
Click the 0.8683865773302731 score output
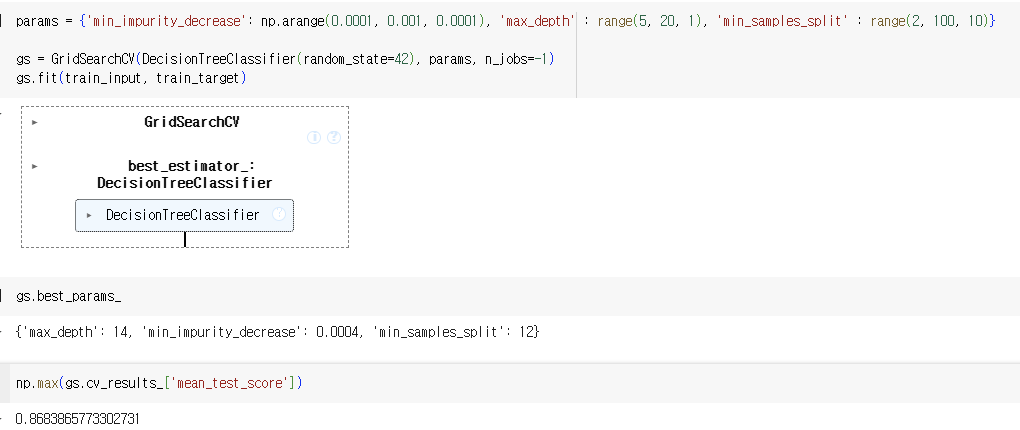(77, 418)
